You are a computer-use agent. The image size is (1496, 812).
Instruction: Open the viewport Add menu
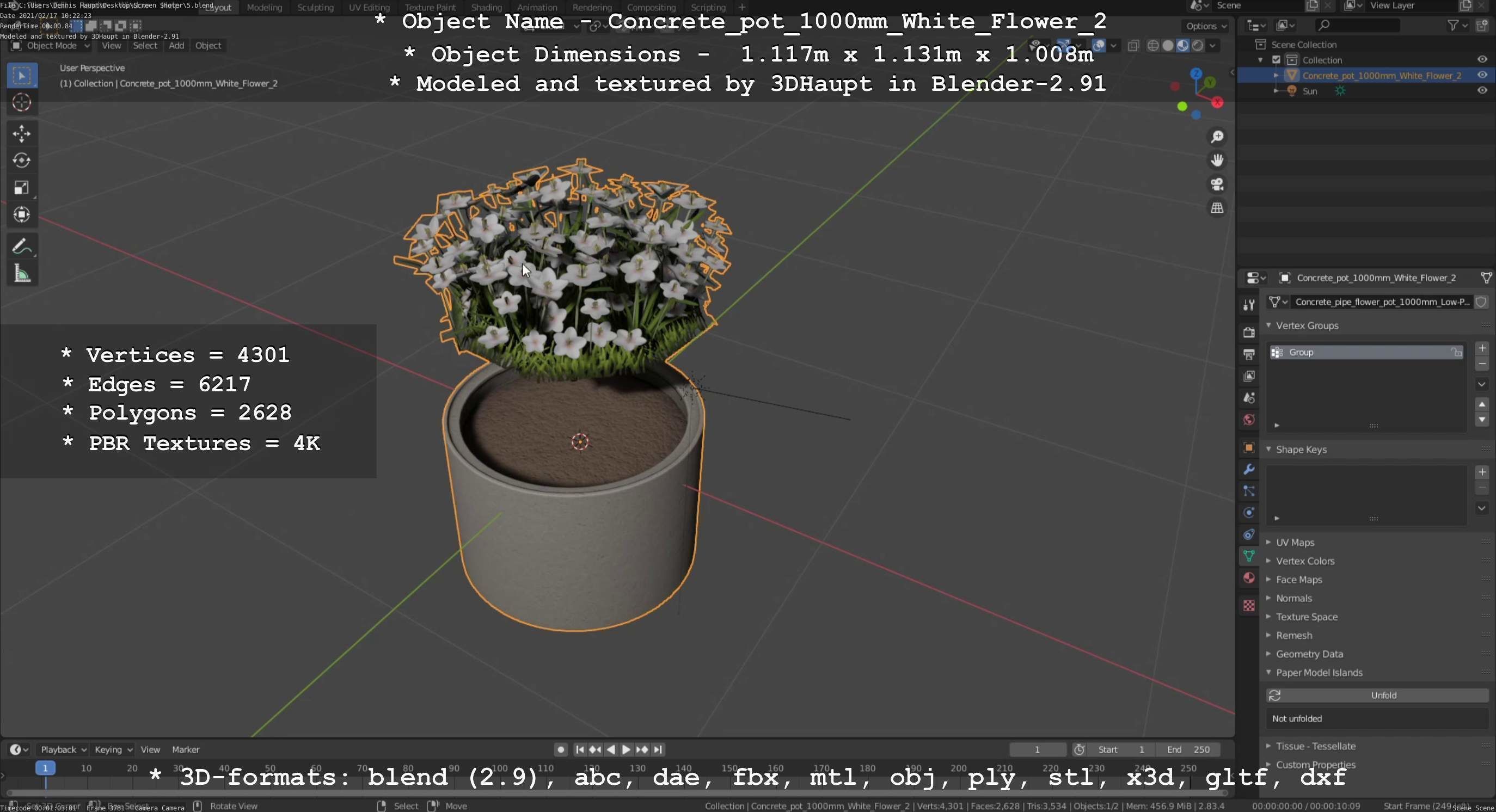[x=176, y=46]
